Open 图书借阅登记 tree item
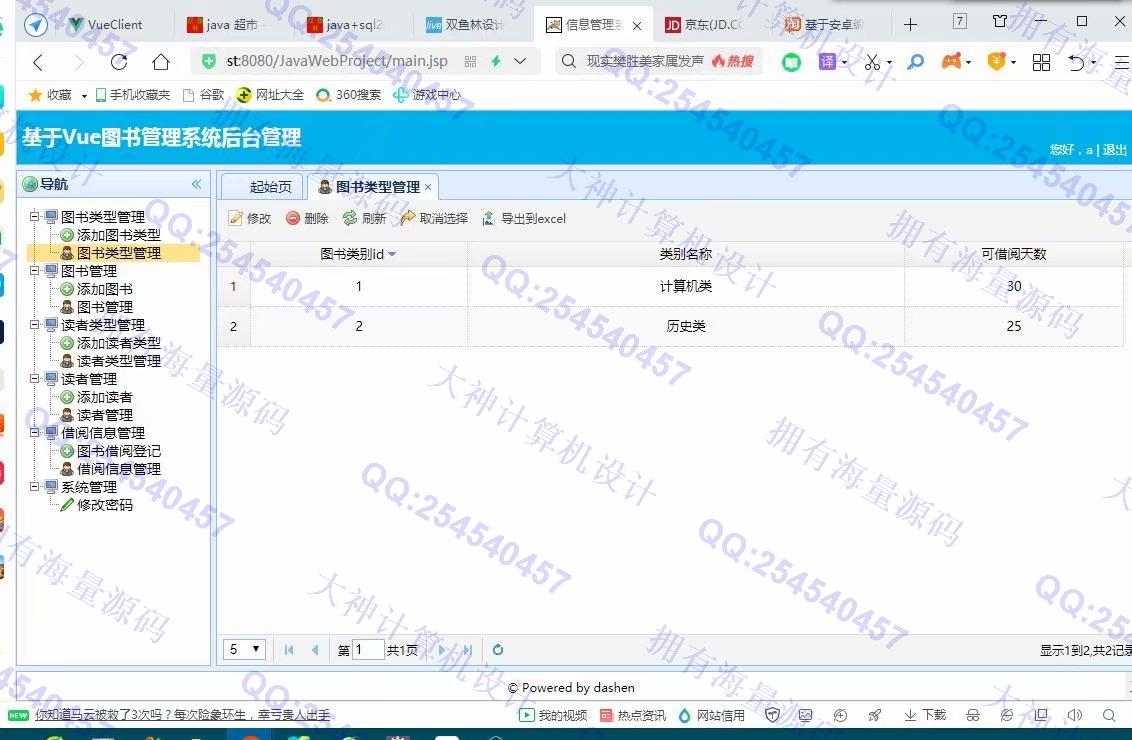1132x740 pixels. pyautogui.click(x=118, y=451)
